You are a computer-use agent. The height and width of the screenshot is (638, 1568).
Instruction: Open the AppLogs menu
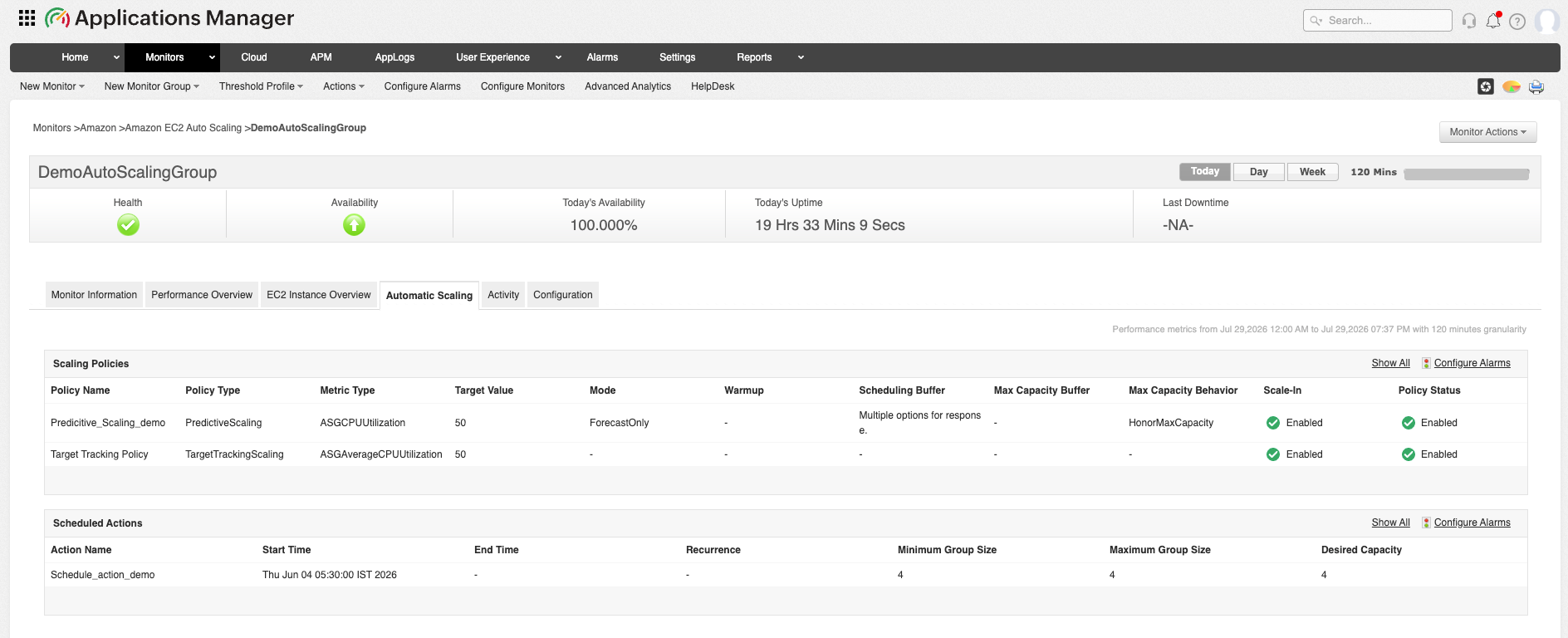(x=394, y=57)
